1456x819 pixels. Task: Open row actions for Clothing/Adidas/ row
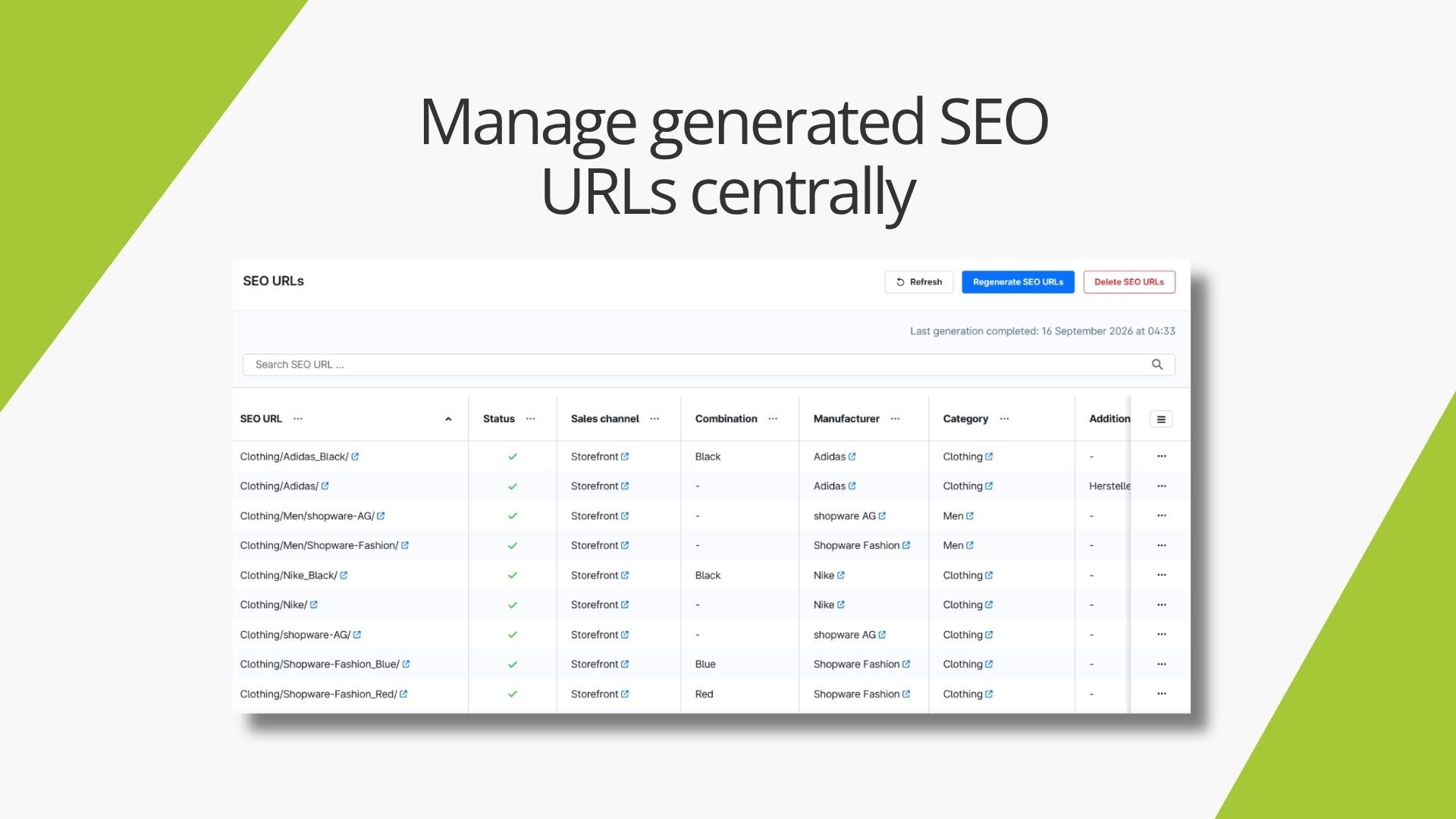[1162, 486]
